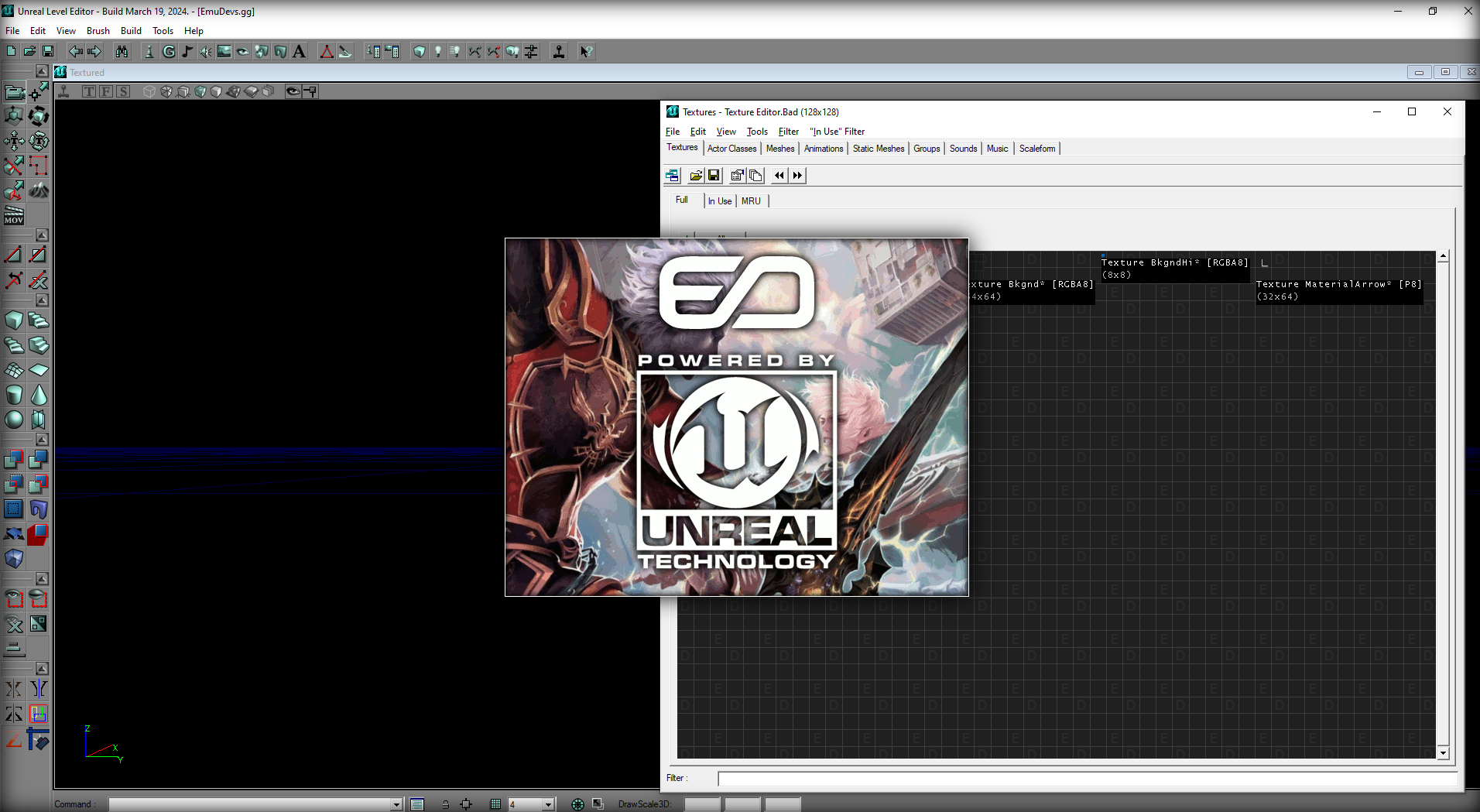Click the Play Level joystick icon

(x=559, y=51)
